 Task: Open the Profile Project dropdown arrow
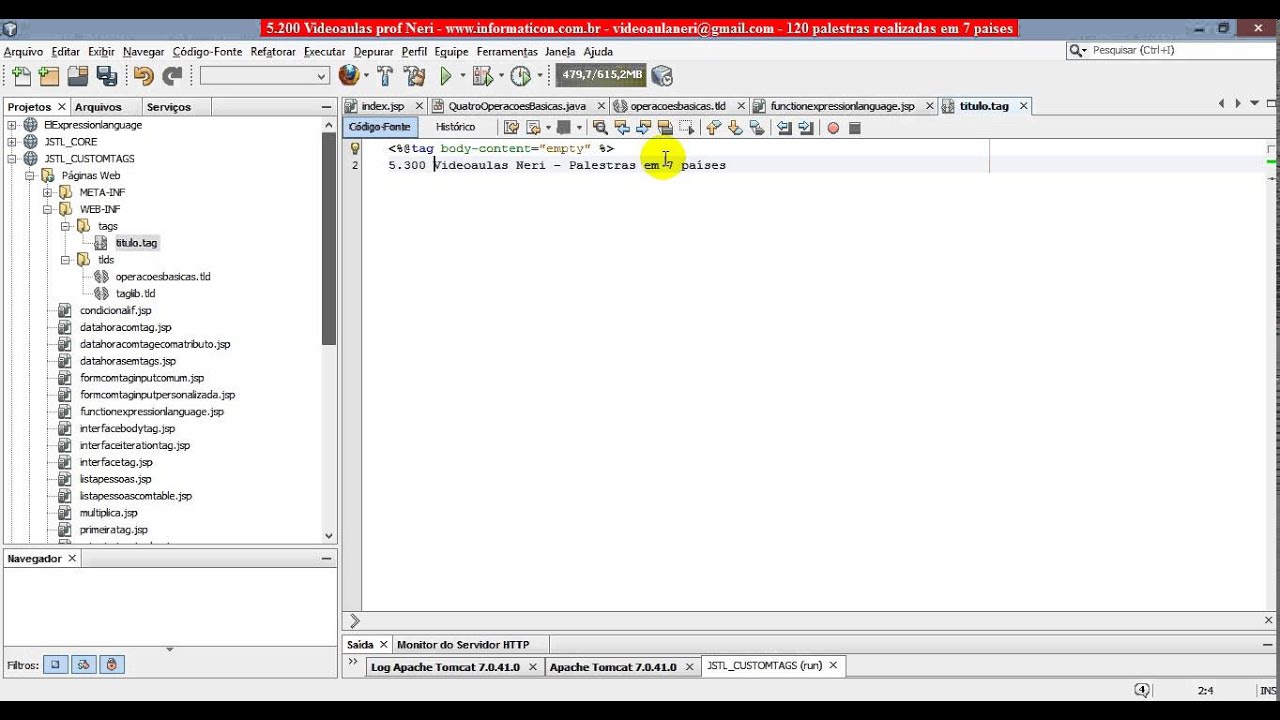click(539, 76)
